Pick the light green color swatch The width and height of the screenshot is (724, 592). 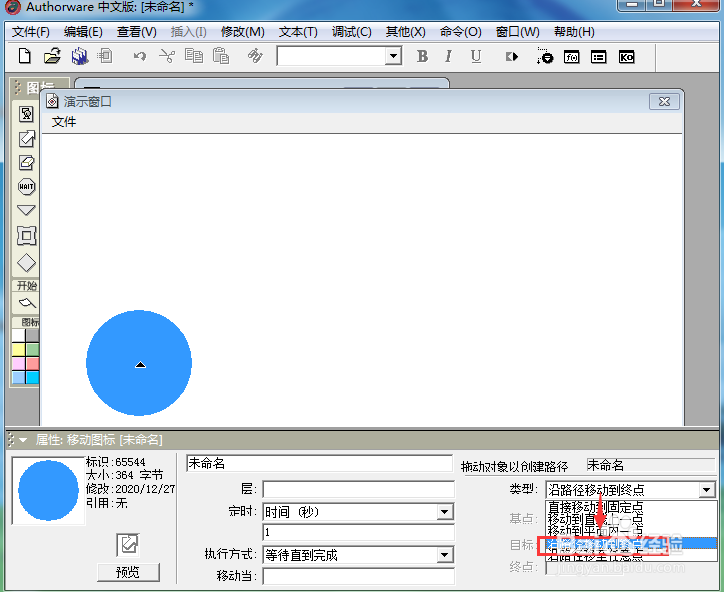[32, 350]
